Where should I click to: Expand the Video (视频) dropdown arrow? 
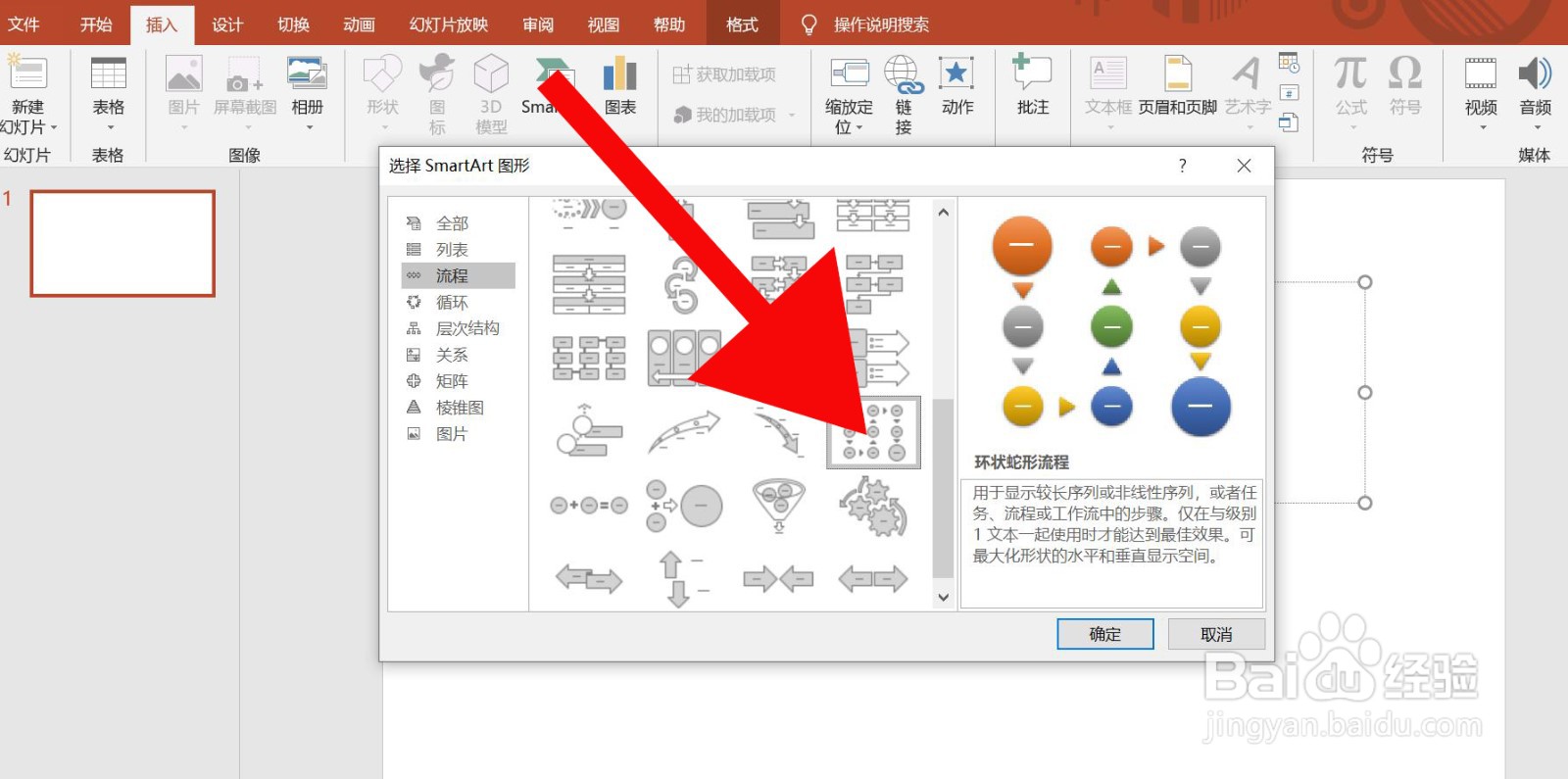coord(1482,127)
